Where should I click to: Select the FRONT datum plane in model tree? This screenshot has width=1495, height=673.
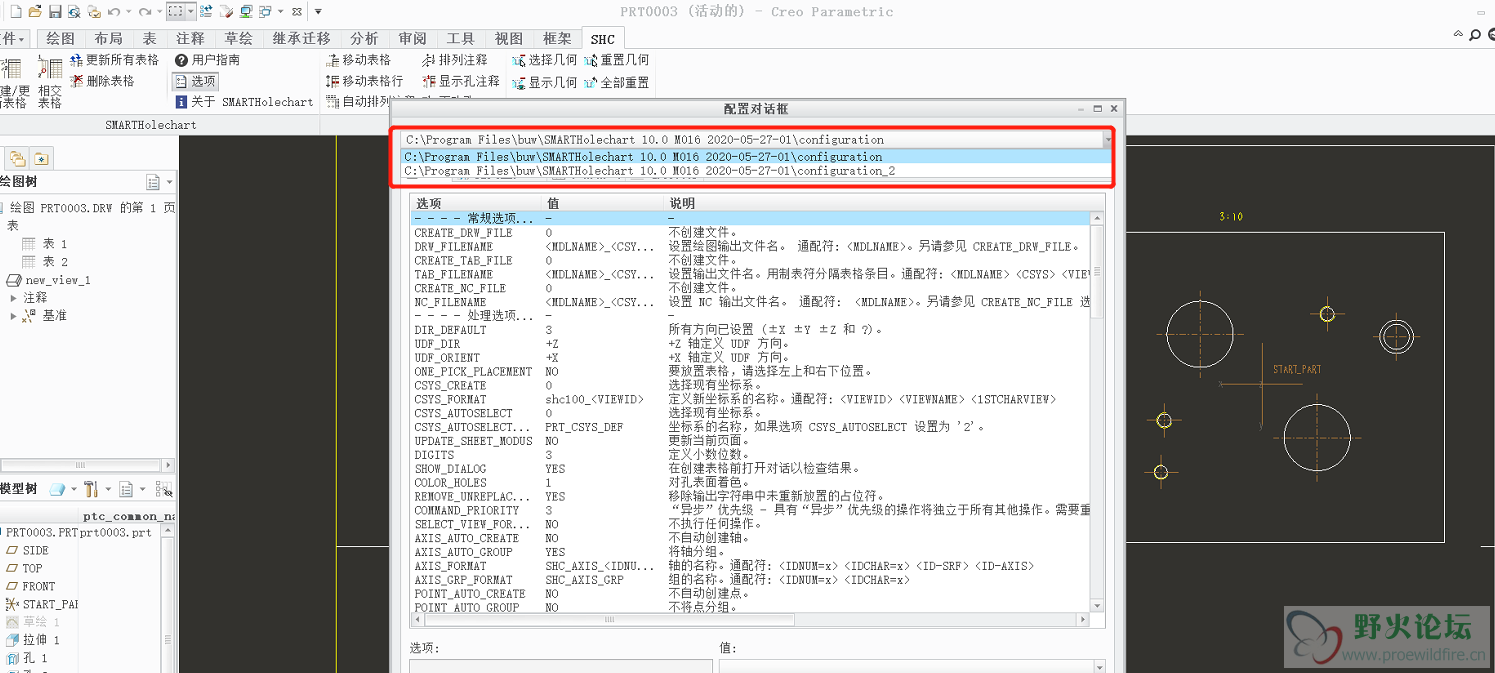31,586
